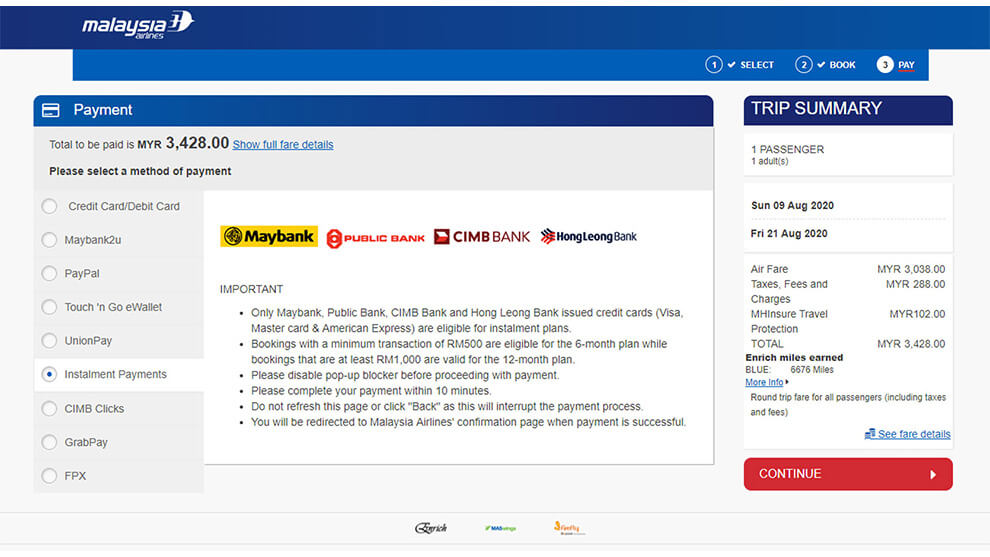Viewport: 990px width, 557px height.
Task: Click the TOTAL MYR 3,428.00 value
Action: tap(911, 344)
